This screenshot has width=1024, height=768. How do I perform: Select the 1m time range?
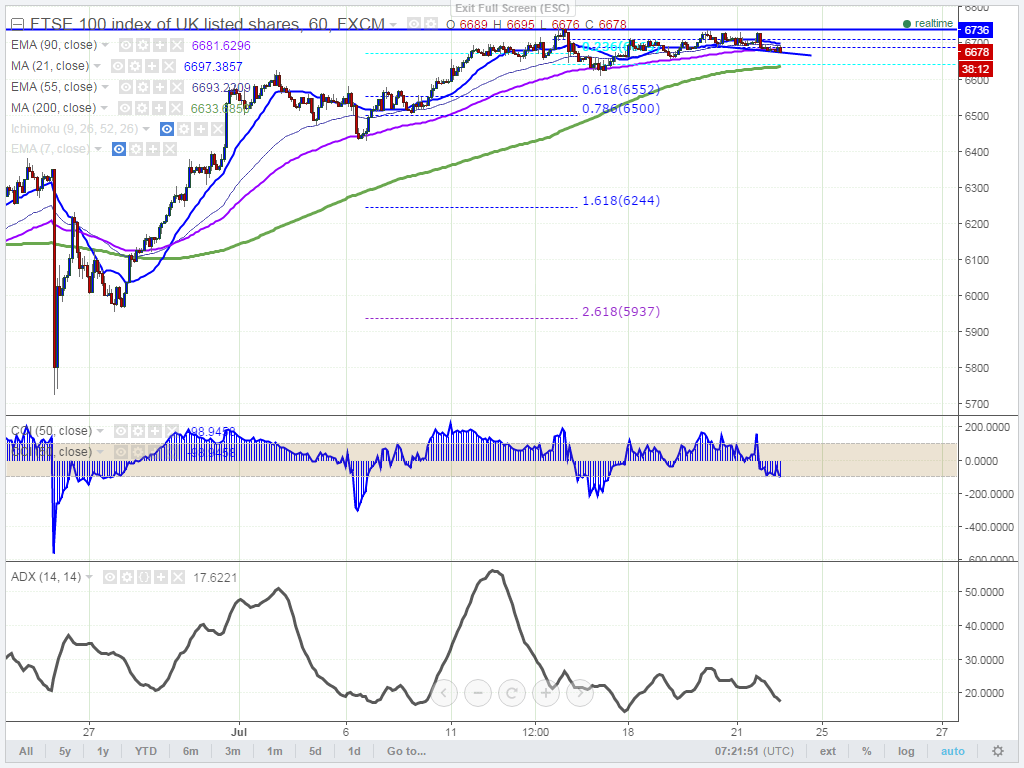click(275, 751)
